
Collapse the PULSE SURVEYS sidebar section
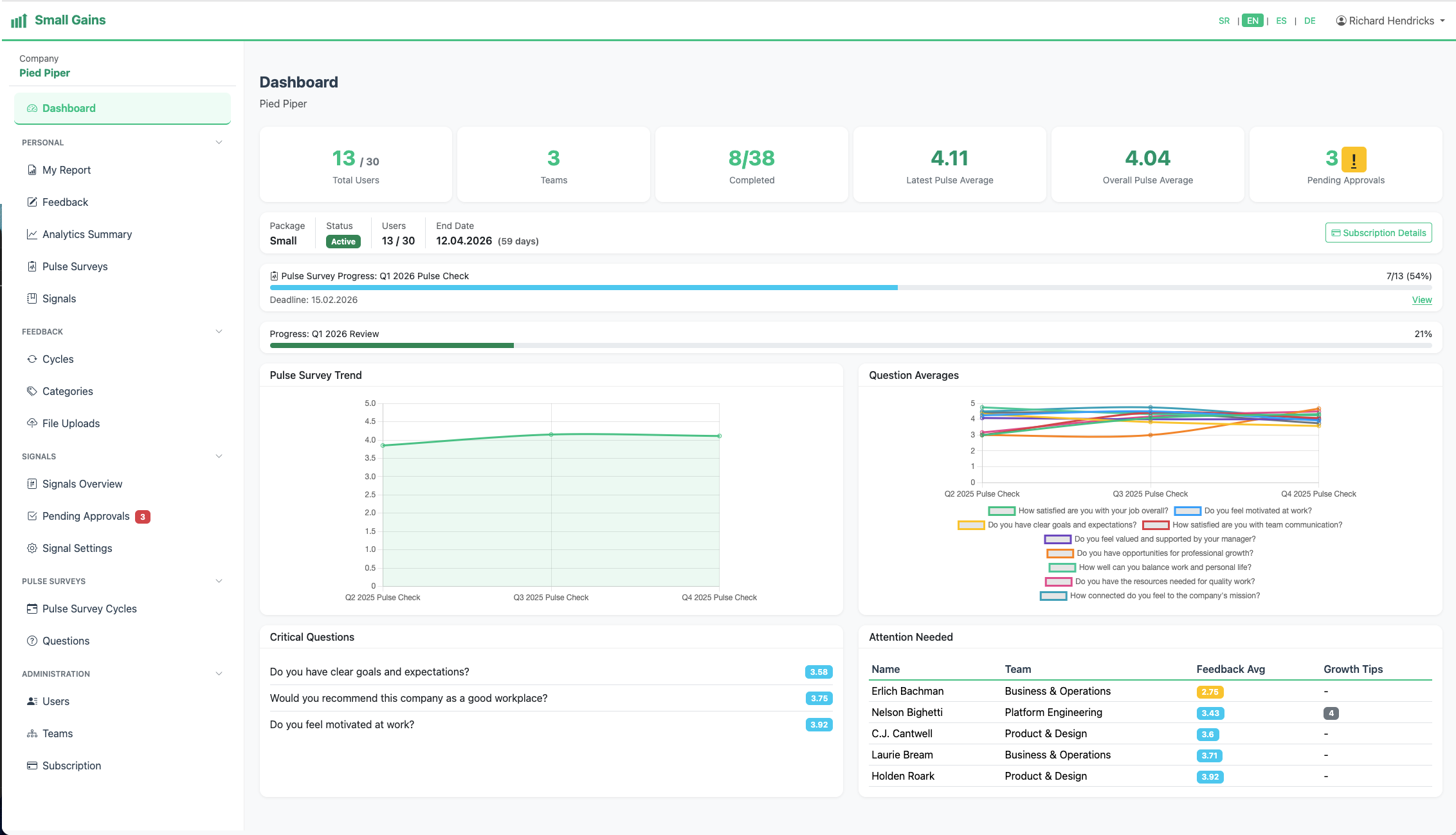pos(219,581)
